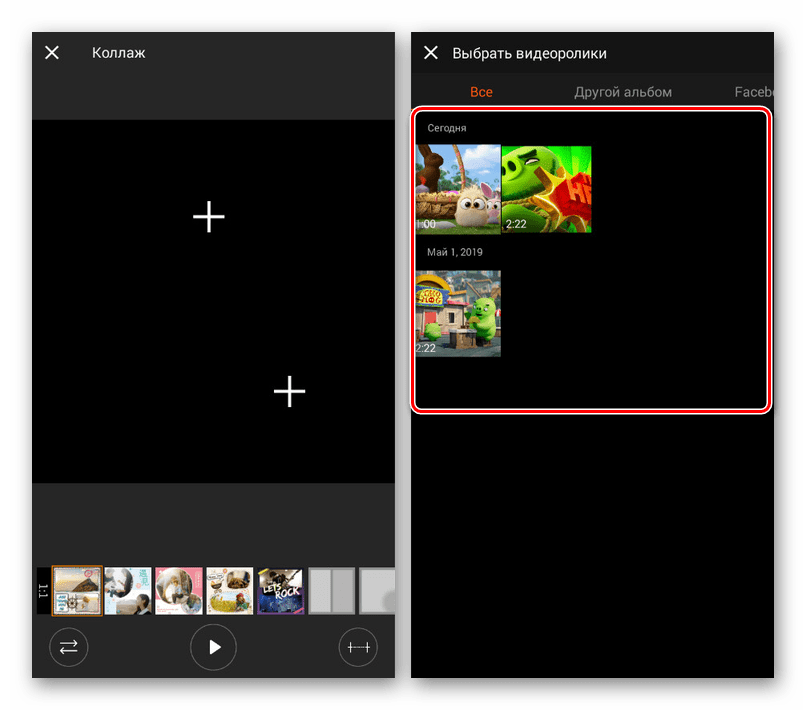Select the grey two-column split layout

pyautogui.click(x=332, y=591)
